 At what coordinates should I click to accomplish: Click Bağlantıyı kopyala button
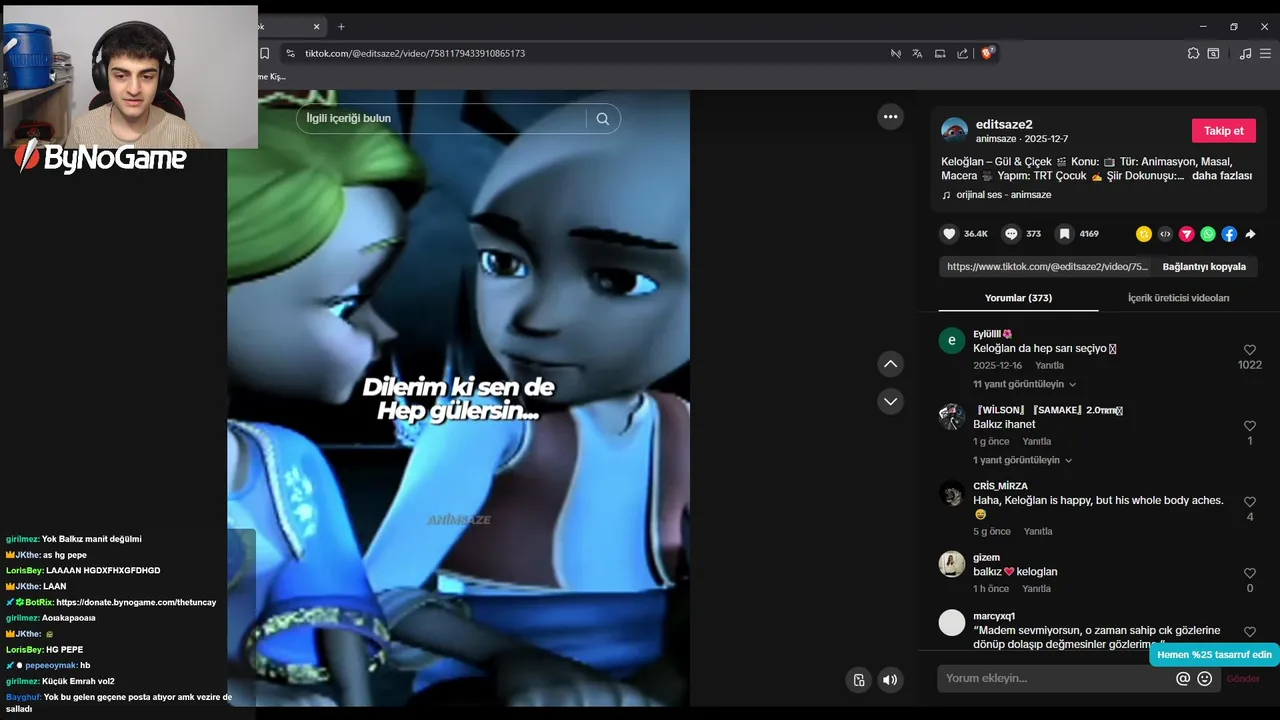point(1204,267)
